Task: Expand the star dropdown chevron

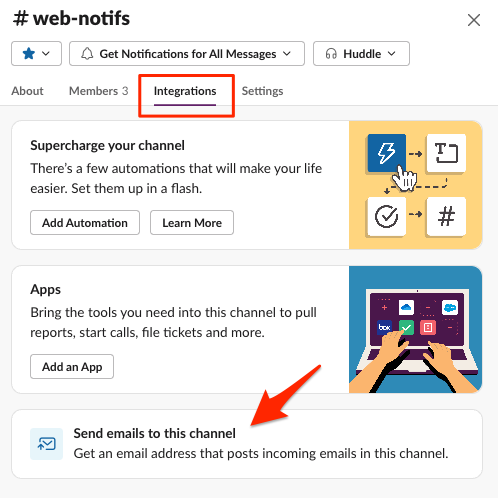Action: pos(46,53)
